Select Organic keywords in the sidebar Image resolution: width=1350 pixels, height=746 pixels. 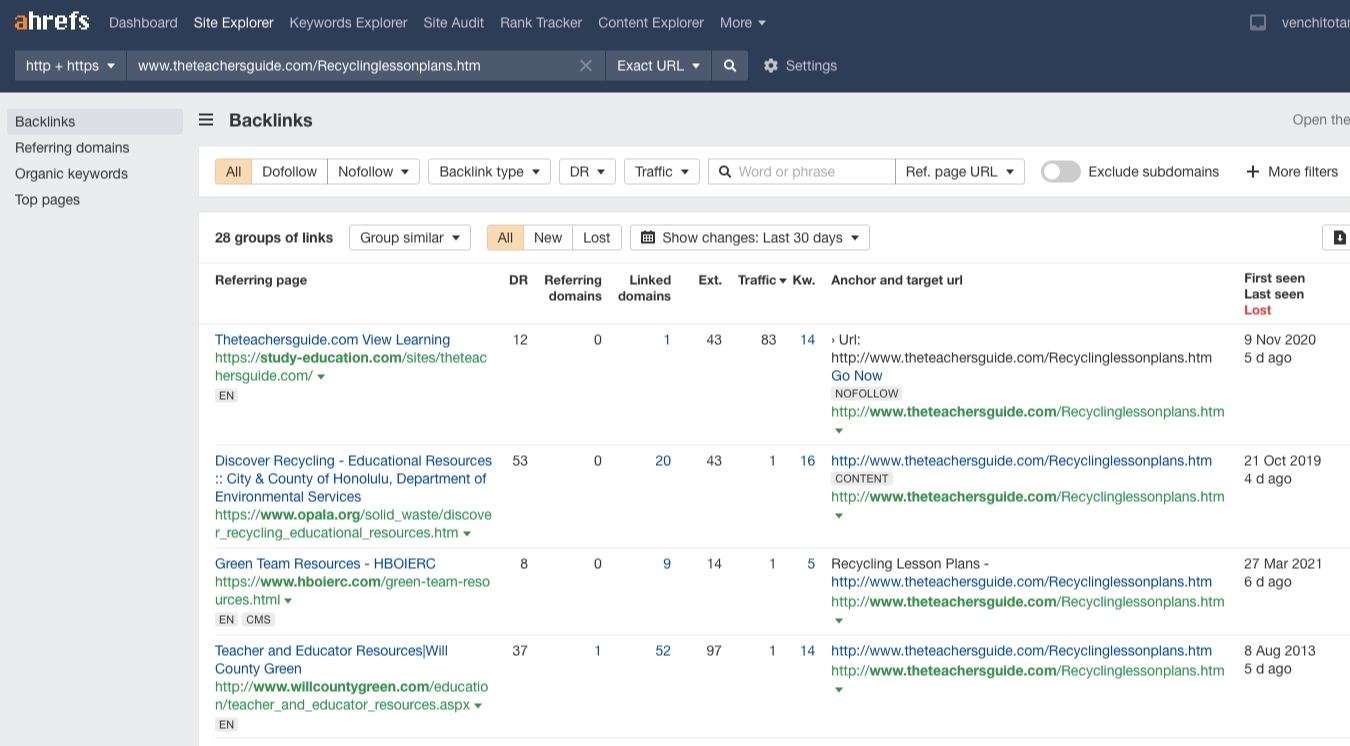(71, 174)
